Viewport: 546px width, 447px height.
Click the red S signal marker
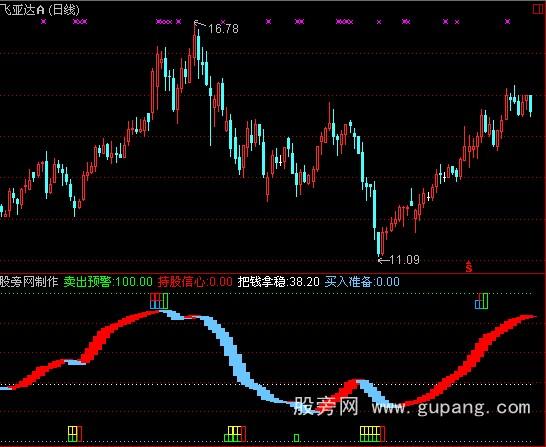pos(469,266)
